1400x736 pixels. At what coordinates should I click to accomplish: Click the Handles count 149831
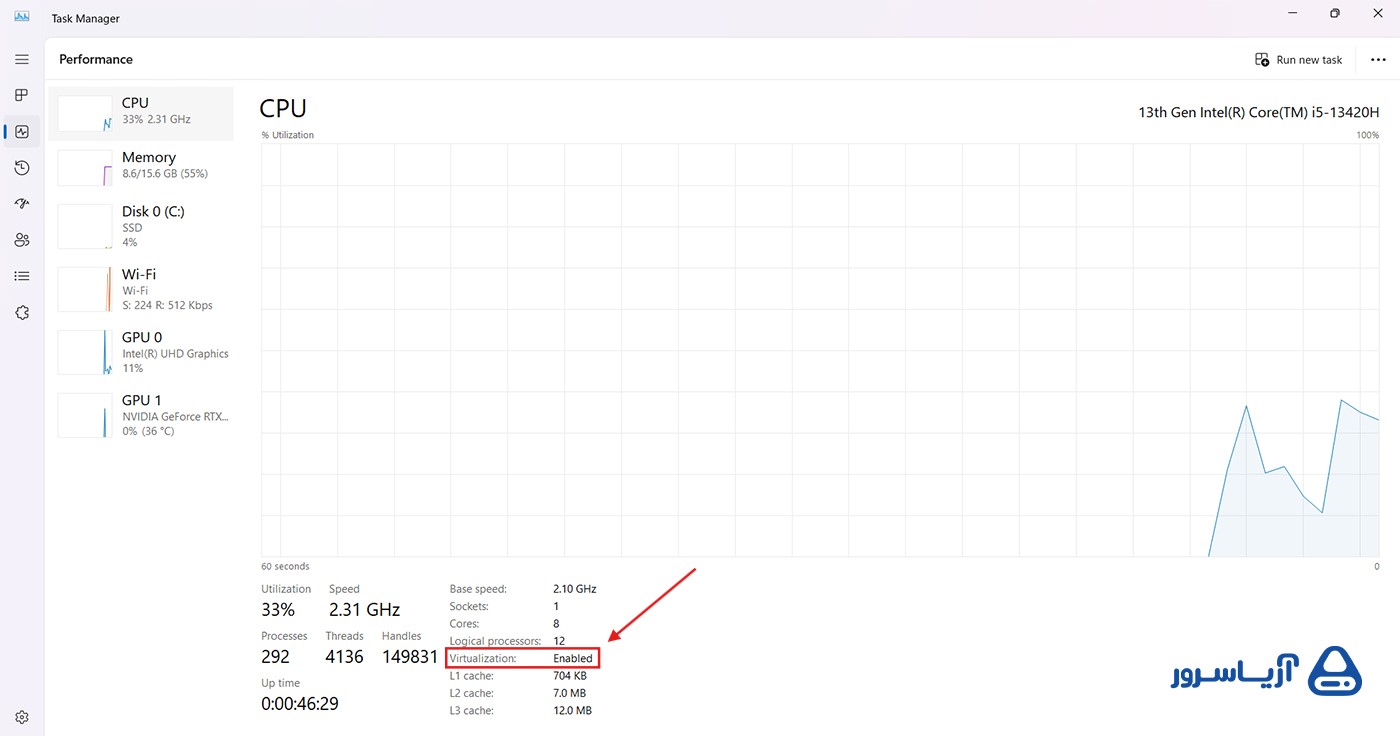[x=410, y=657]
